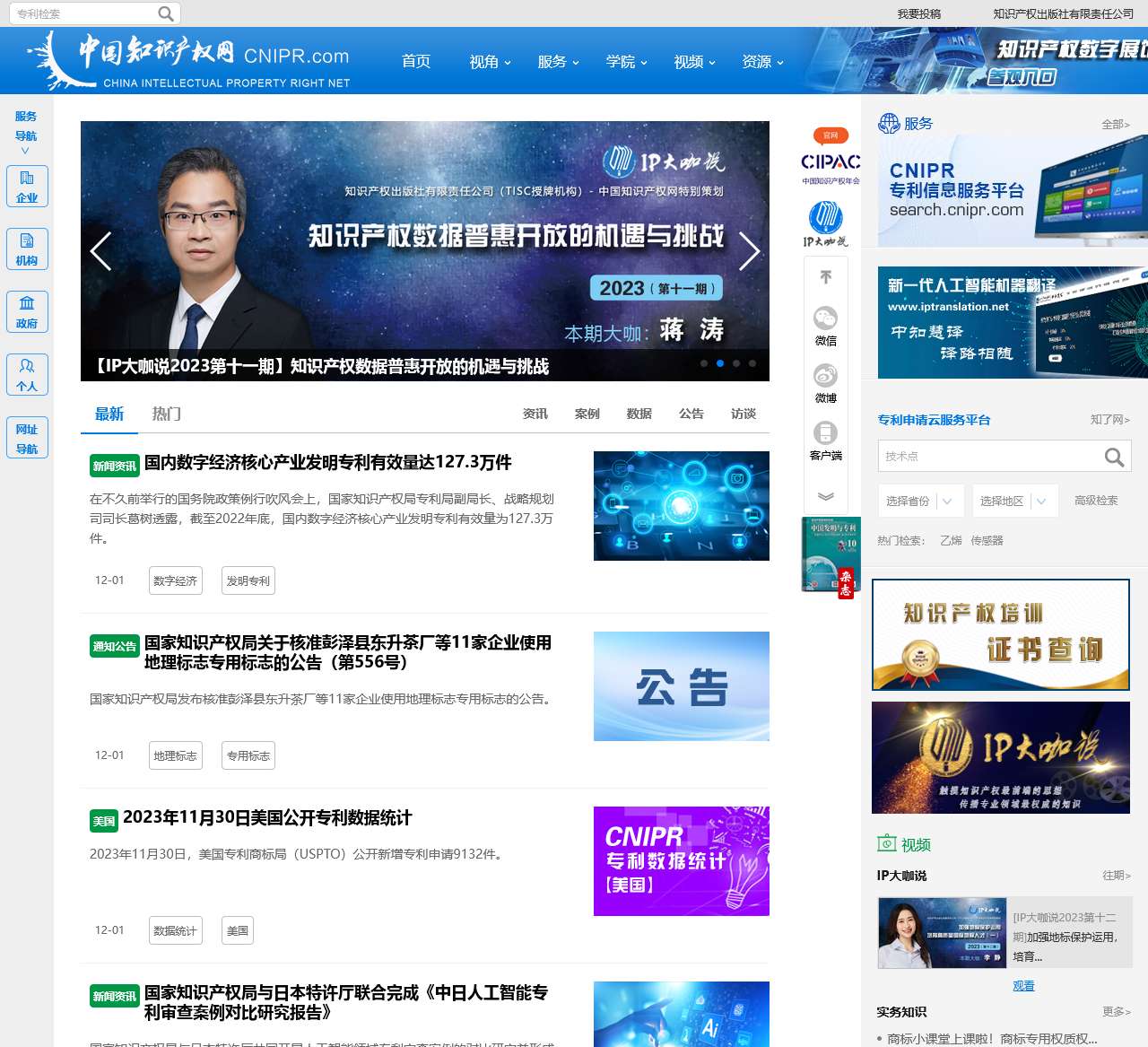Filter news by 数据 category
Image resolution: width=1148 pixels, height=1047 pixels.
639,414
